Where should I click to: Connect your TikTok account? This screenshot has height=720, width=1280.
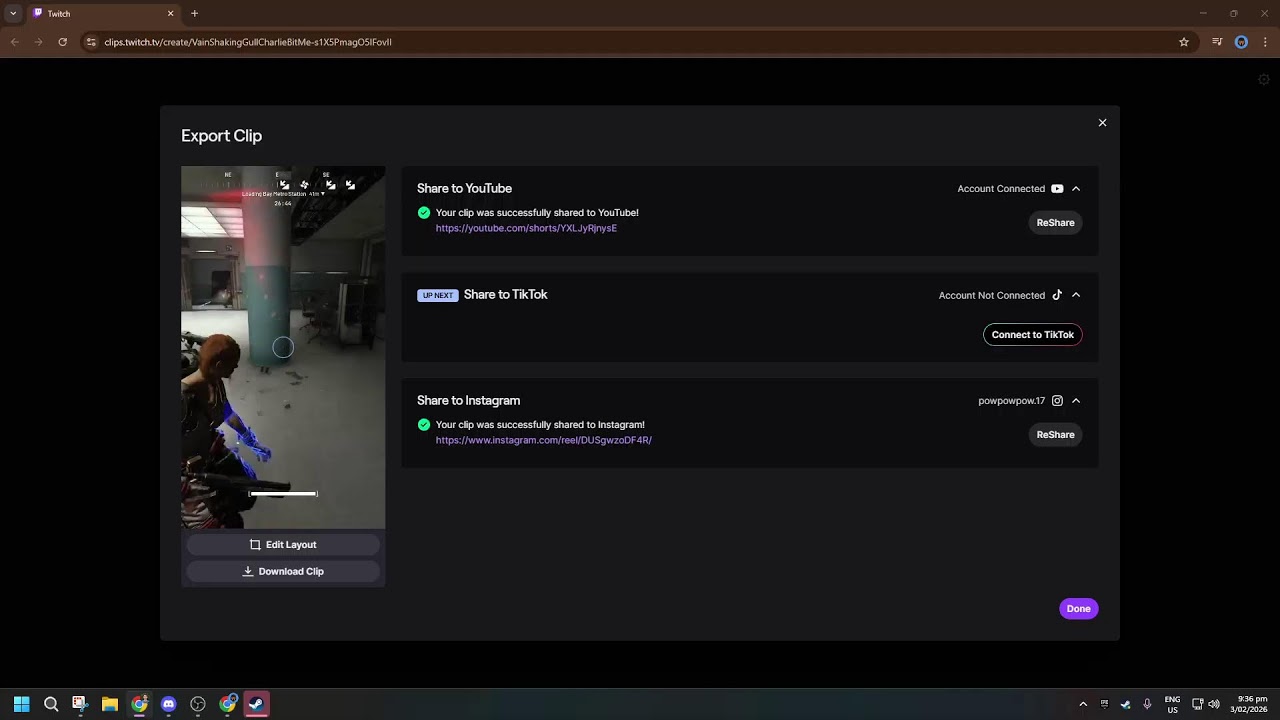tap(1032, 335)
